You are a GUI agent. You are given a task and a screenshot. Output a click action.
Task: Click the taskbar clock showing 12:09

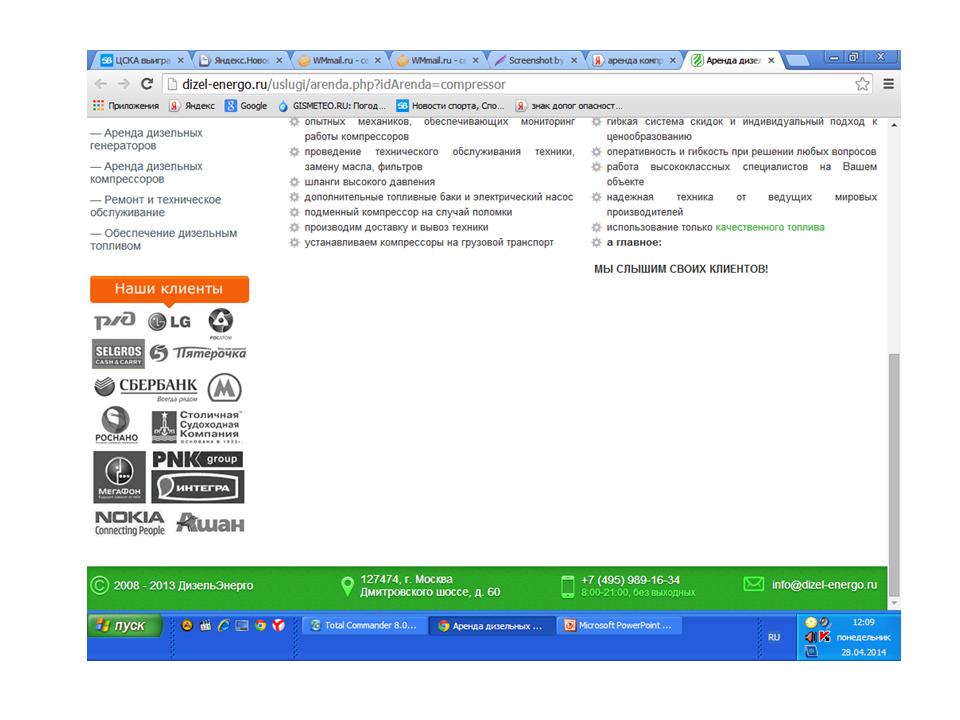(863, 622)
